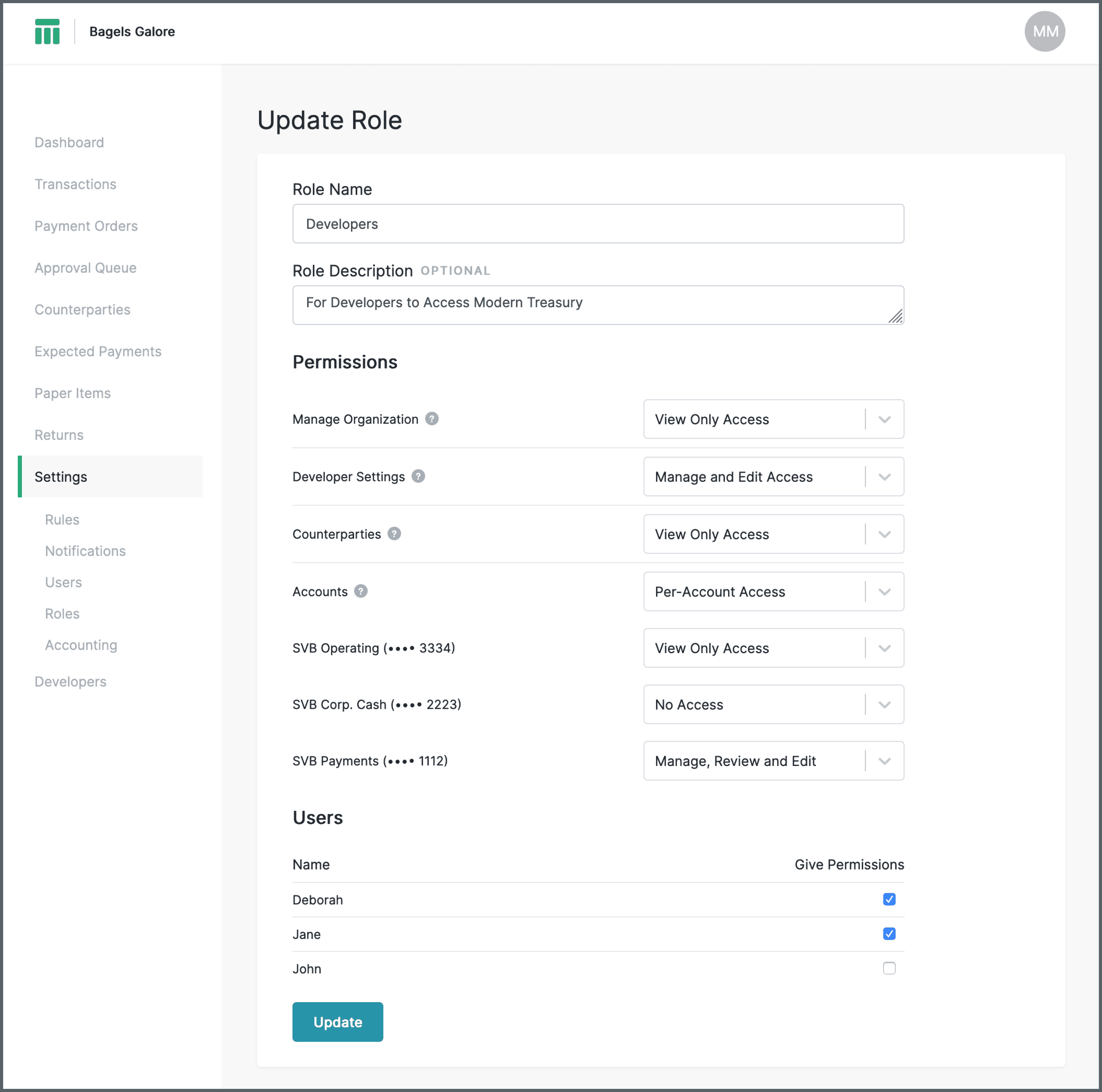1102x1092 pixels.
Task: Go to Payment Orders in sidebar
Action: (86, 226)
